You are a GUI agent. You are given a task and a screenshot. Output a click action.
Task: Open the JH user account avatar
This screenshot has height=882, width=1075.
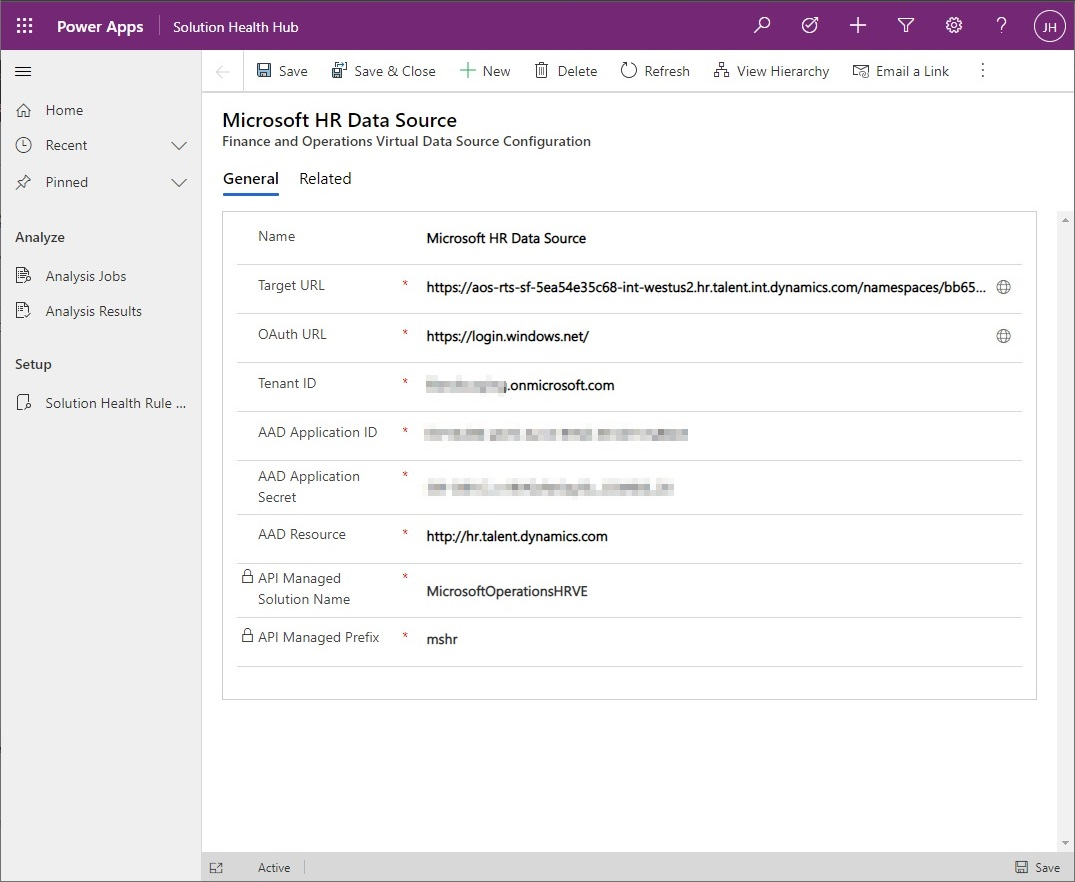coord(1049,27)
